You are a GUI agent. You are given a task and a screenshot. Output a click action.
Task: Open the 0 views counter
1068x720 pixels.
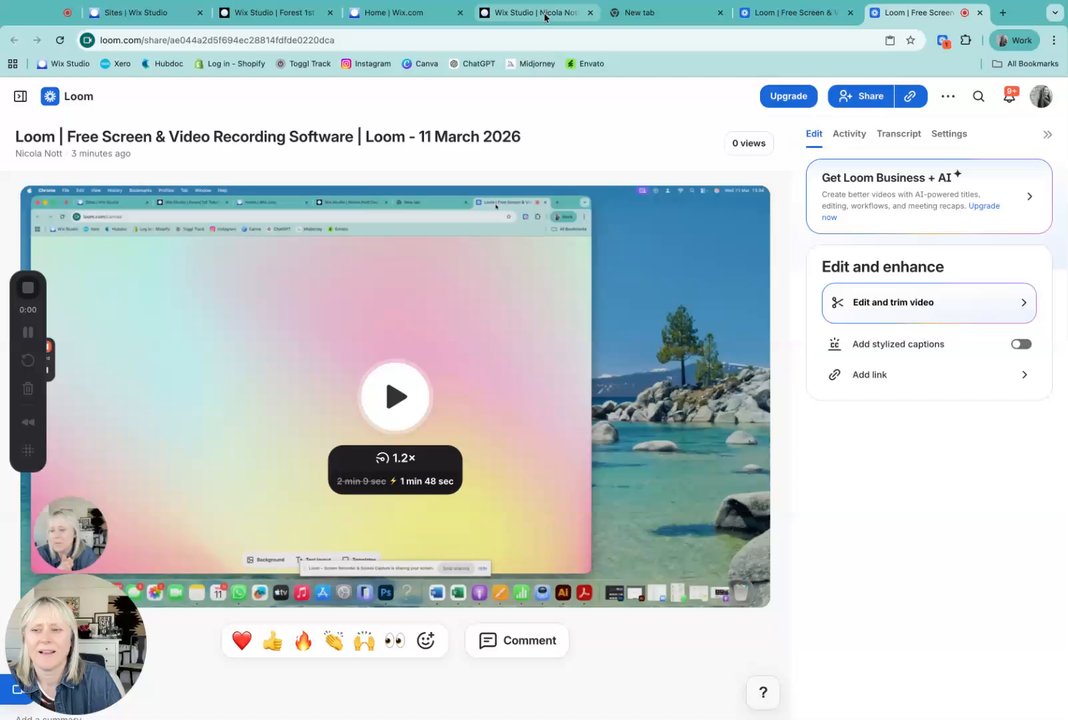point(749,143)
